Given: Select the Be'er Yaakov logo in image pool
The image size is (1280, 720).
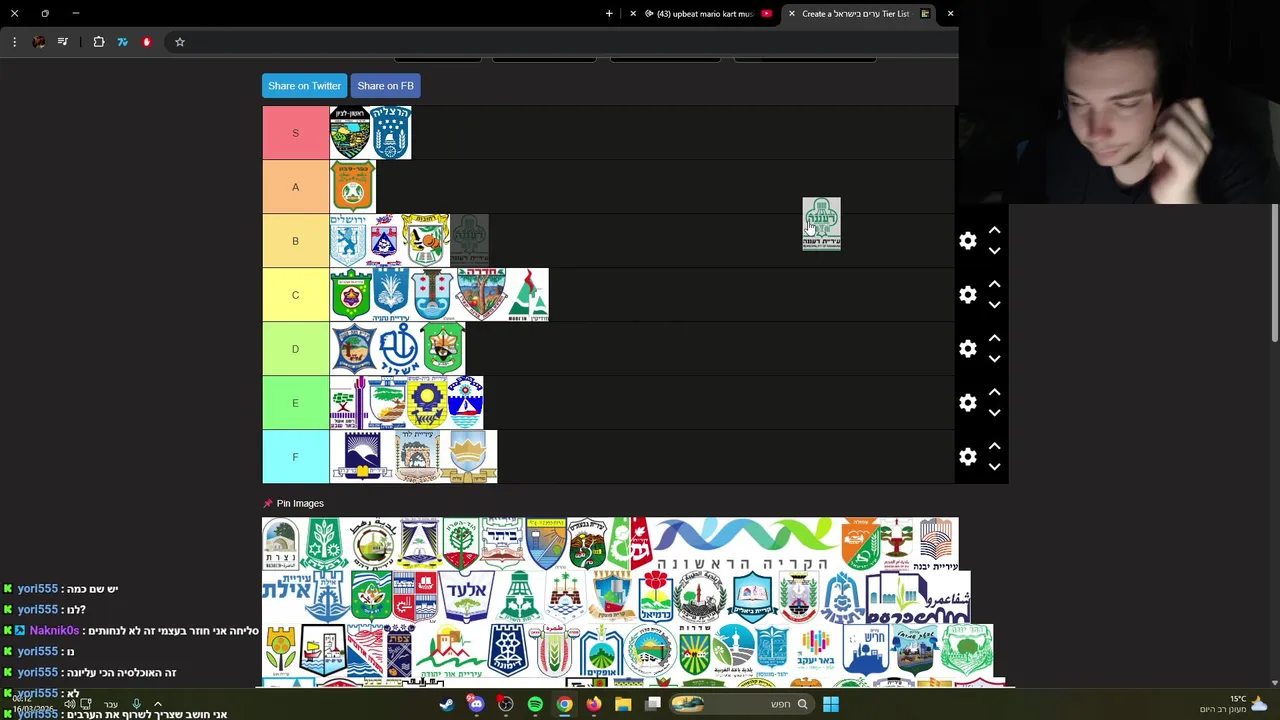Looking at the screenshot, I should 815,649.
